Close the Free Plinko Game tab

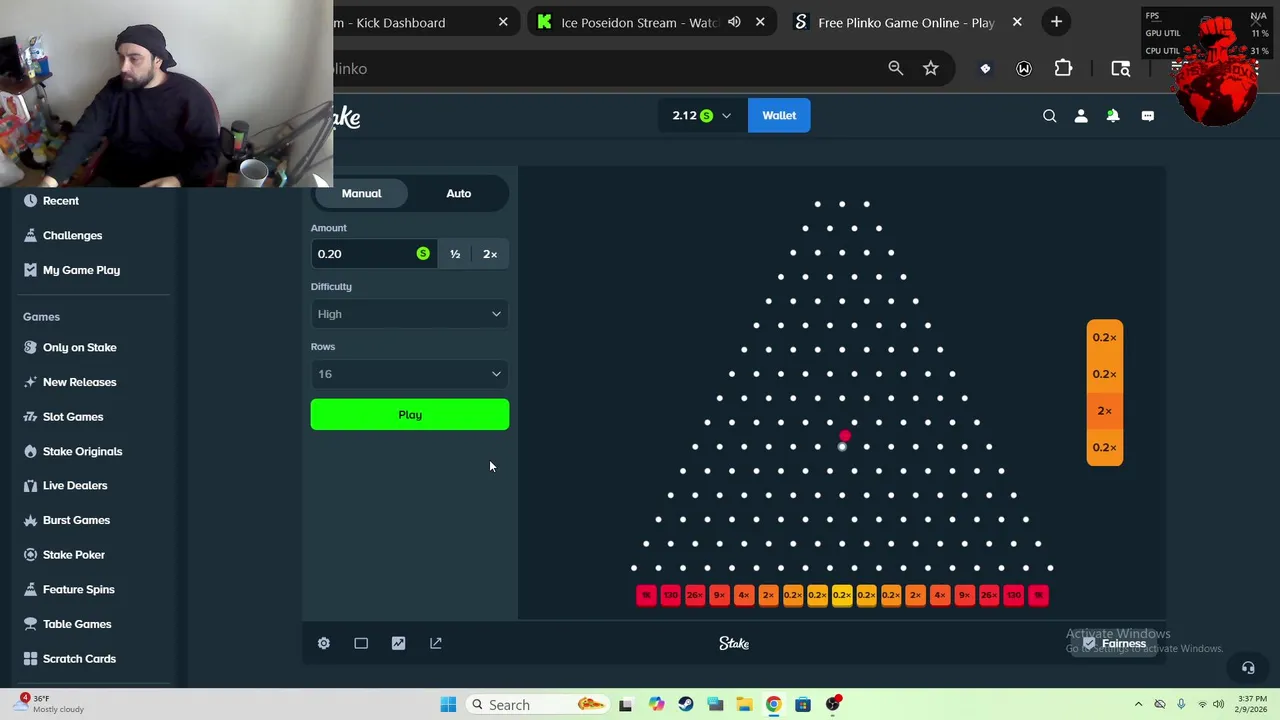[1017, 22]
